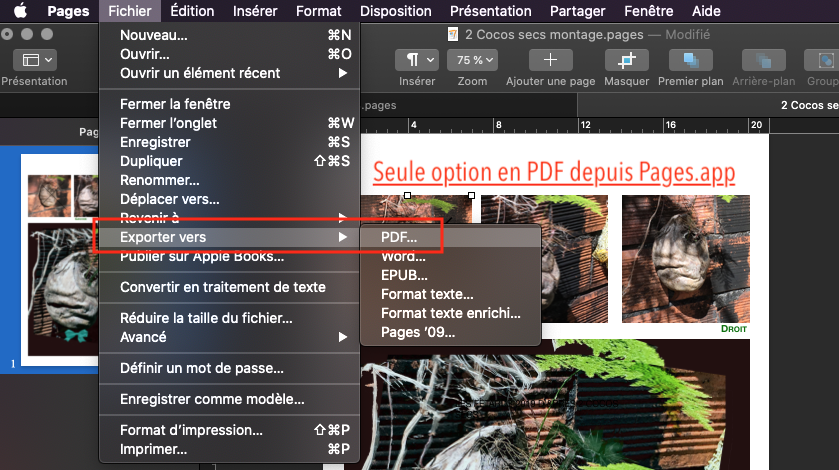The height and width of the screenshot is (470, 839).
Task: Click the Masquer crop icon
Action: 627,60
